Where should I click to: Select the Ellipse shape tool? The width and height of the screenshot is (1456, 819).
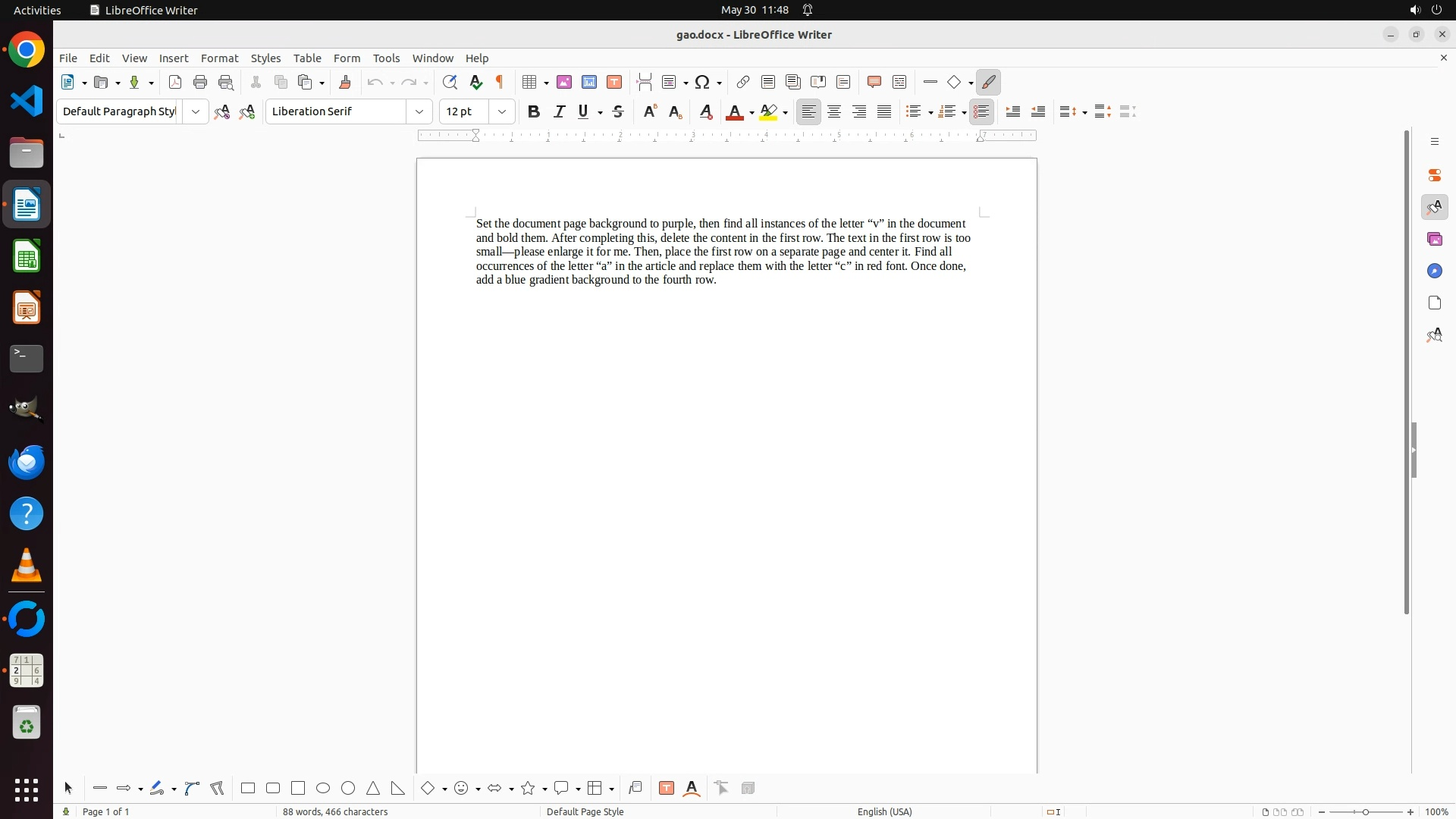(323, 788)
